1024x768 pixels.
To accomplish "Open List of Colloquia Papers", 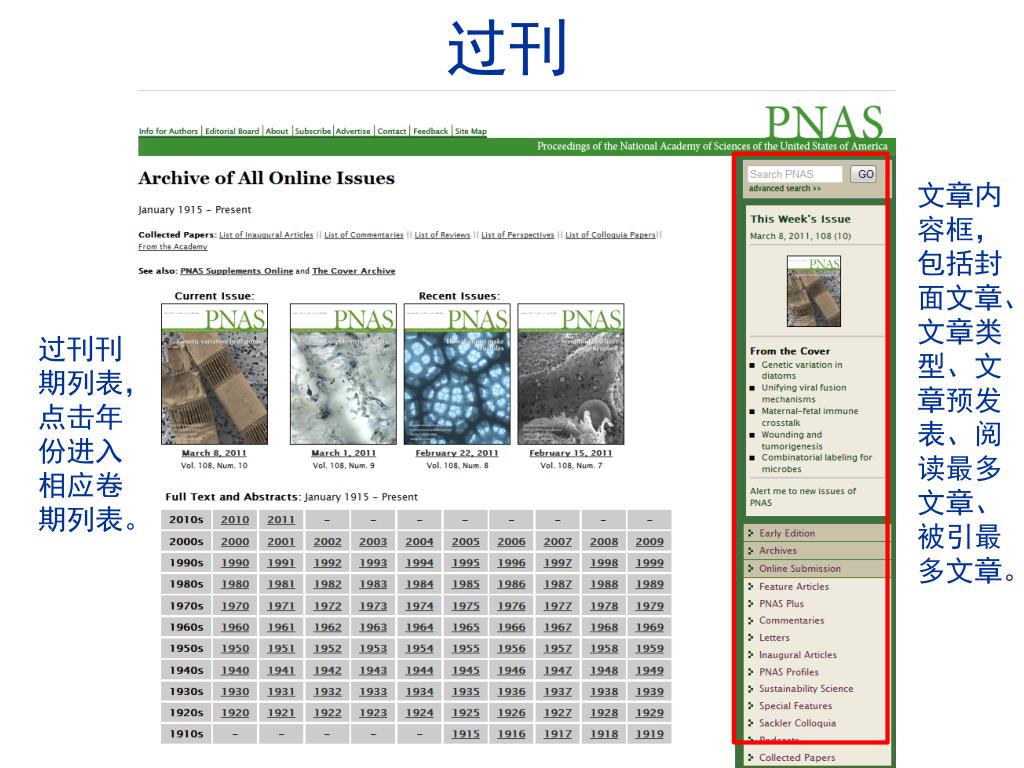I will point(611,235).
